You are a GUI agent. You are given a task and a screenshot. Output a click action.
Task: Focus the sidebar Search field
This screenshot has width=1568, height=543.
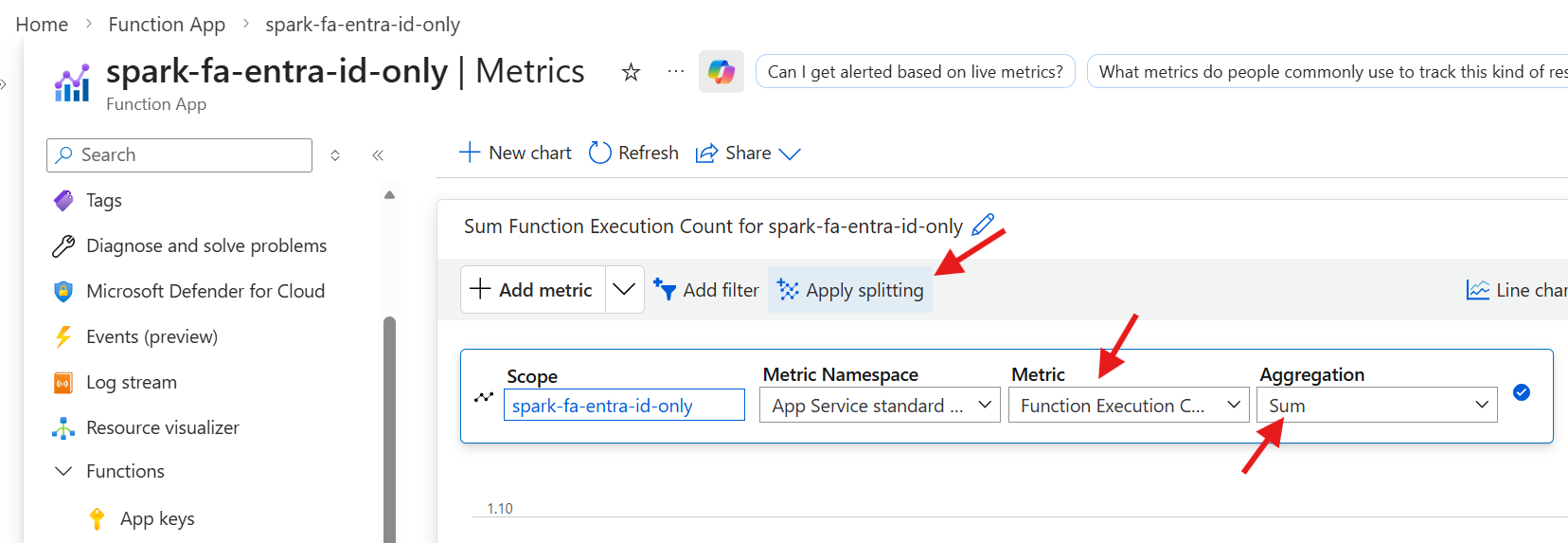[x=179, y=155]
